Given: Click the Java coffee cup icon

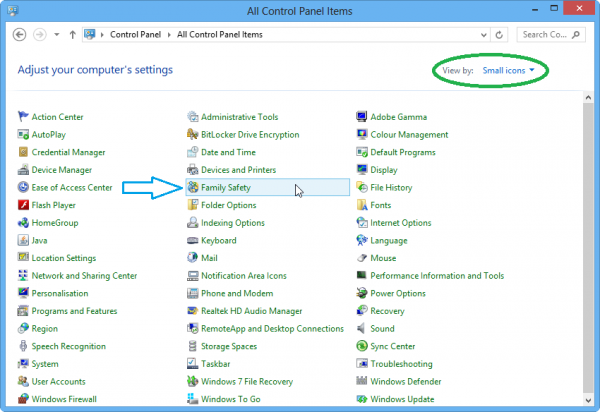Looking at the screenshot, I should point(23,240).
